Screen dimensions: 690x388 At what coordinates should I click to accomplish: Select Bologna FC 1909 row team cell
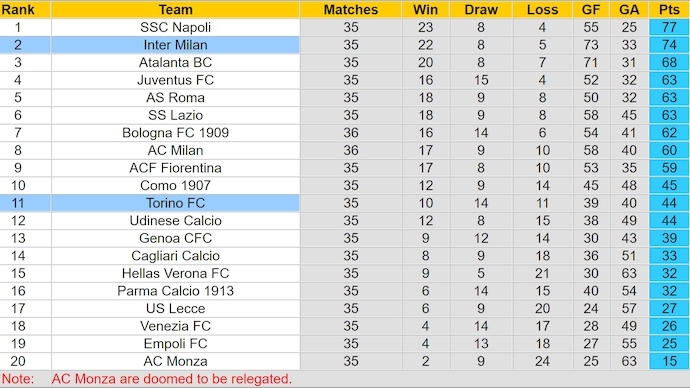click(x=176, y=133)
